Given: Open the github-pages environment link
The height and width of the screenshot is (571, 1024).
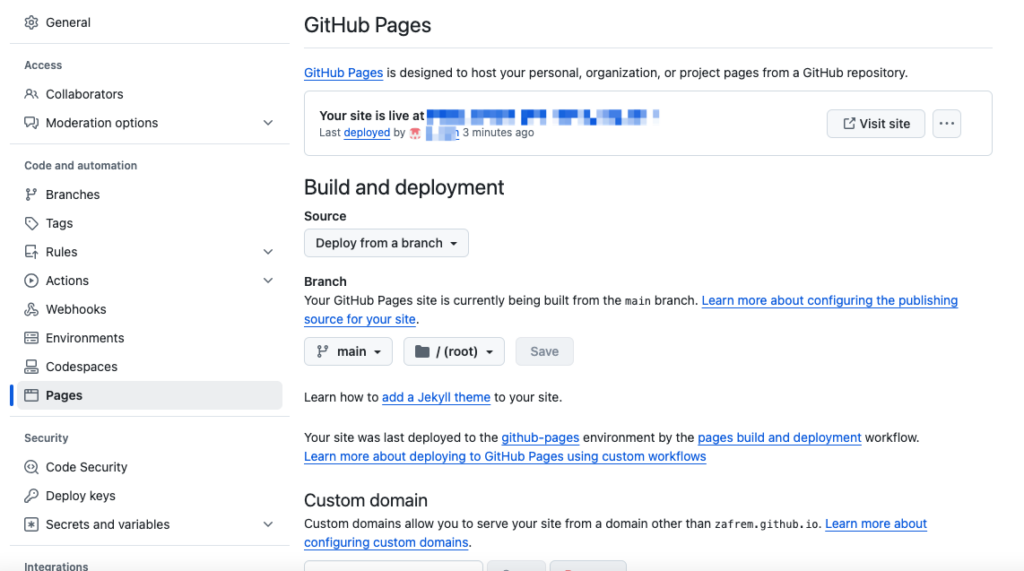Looking at the screenshot, I should (x=540, y=438).
